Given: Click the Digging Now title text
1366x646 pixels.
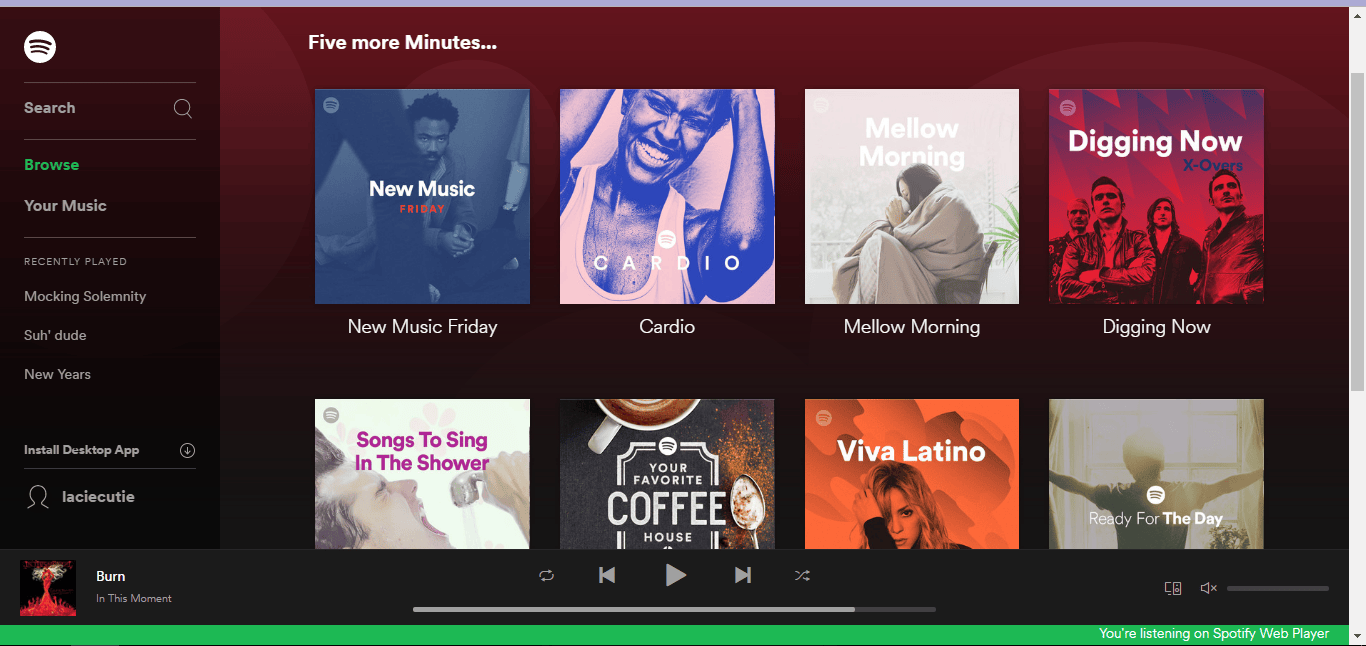Looking at the screenshot, I should 1156,327.
